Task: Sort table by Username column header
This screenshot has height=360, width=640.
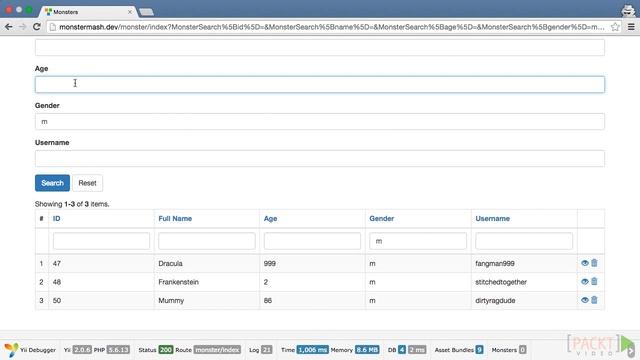Action: [492, 218]
